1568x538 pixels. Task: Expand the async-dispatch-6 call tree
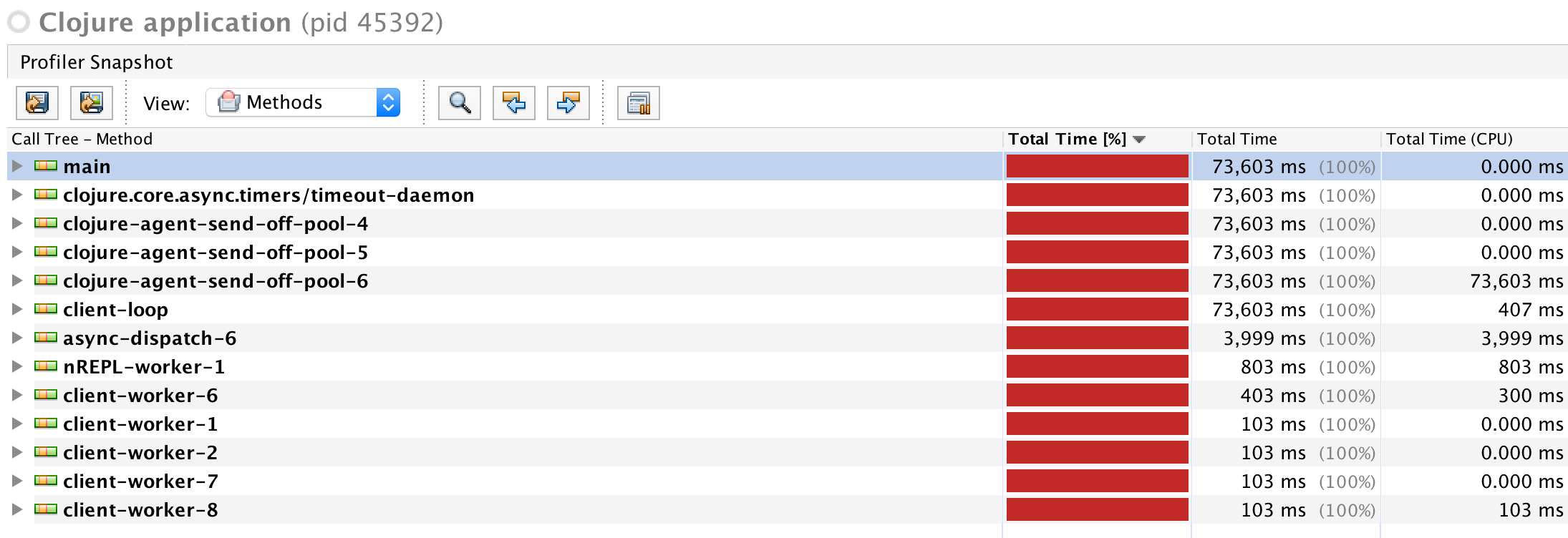[17, 338]
